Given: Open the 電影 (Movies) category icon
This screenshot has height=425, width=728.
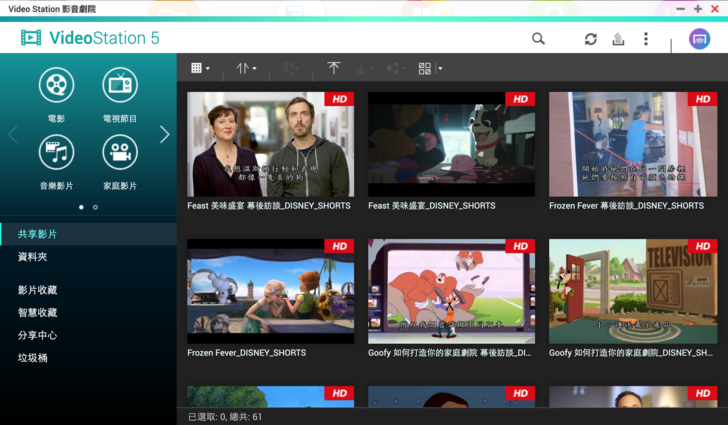Looking at the screenshot, I should [x=56, y=85].
